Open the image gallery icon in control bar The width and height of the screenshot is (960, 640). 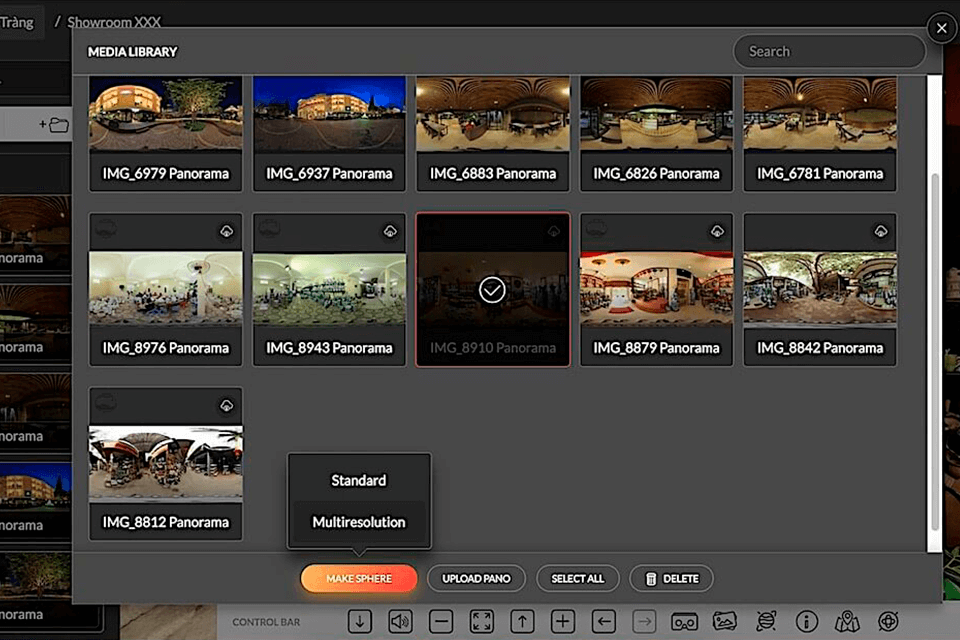click(x=725, y=622)
